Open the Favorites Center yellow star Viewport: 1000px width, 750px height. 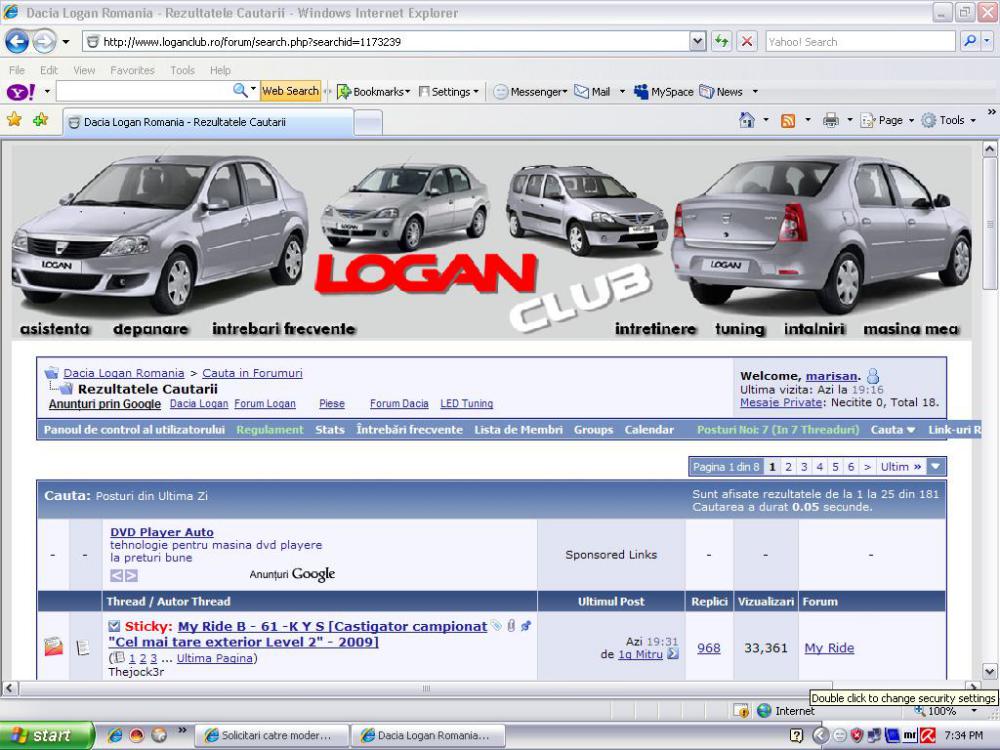pos(14,120)
